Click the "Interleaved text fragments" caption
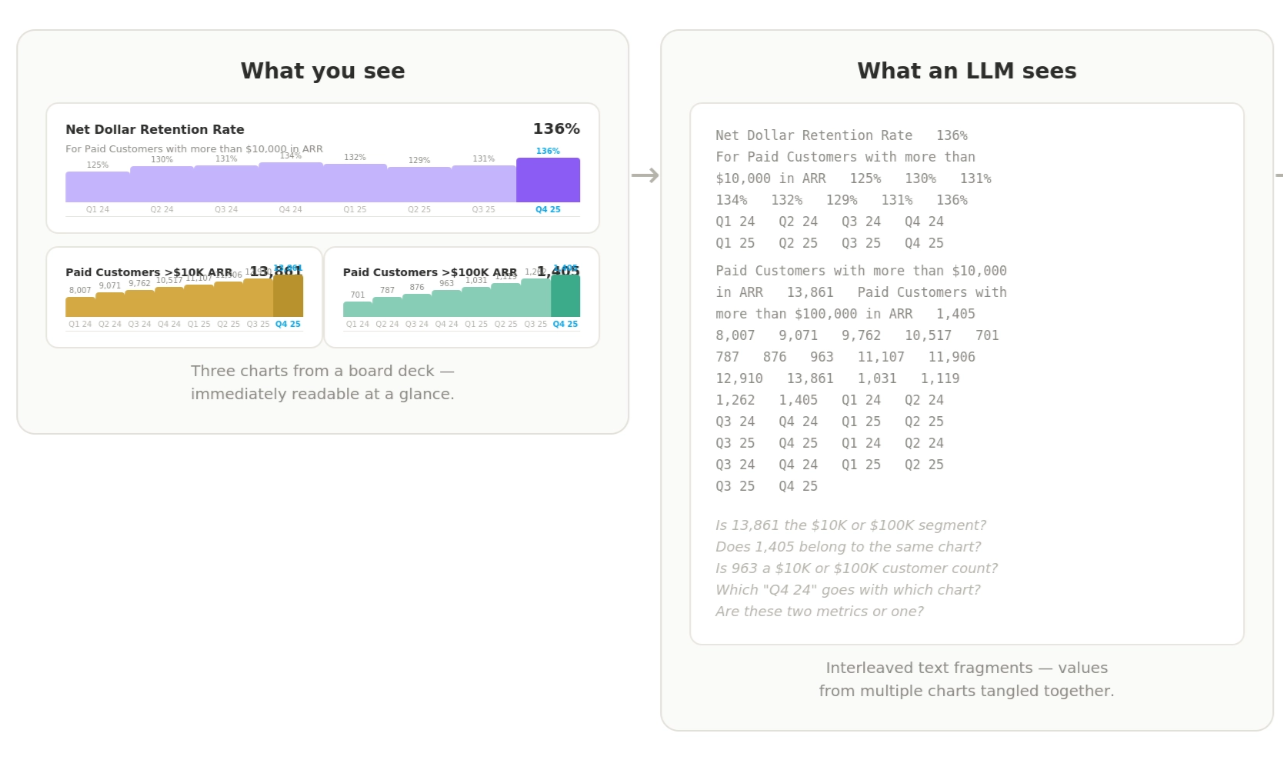The image size is (1283, 763). click(966, 668)
